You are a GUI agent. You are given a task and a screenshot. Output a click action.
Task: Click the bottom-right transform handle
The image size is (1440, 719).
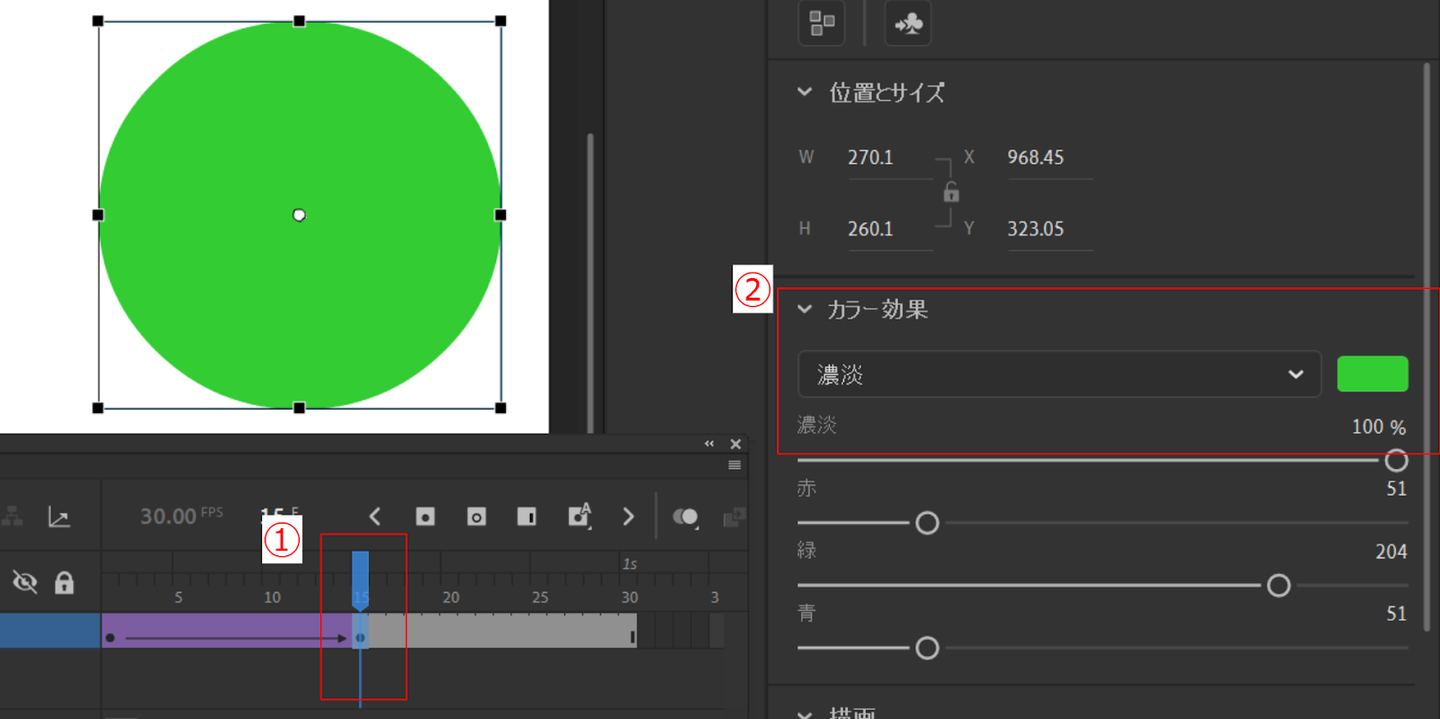point(501,408)
